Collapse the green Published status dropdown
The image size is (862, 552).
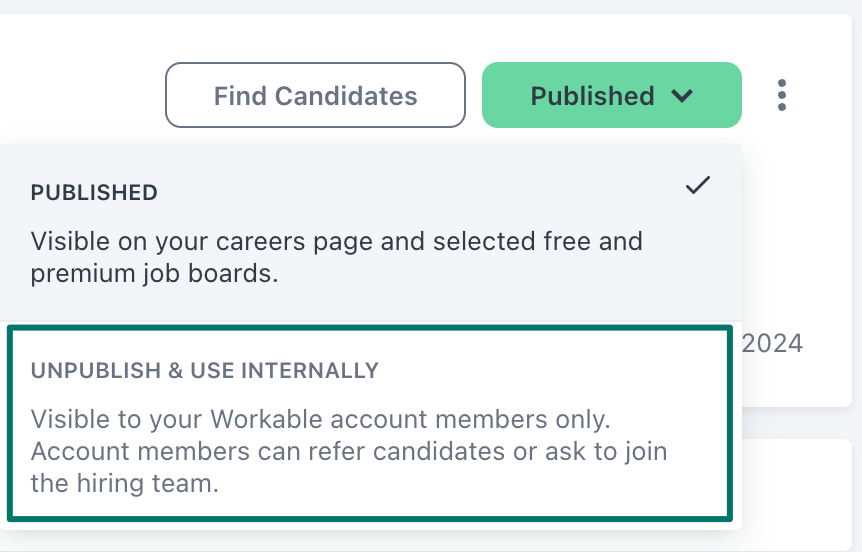pyautogui.click(x=611, y=95)
